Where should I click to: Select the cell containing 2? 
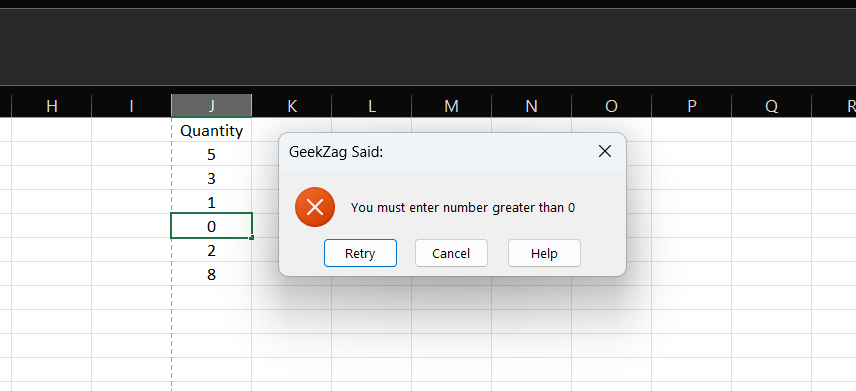(211, 251)
